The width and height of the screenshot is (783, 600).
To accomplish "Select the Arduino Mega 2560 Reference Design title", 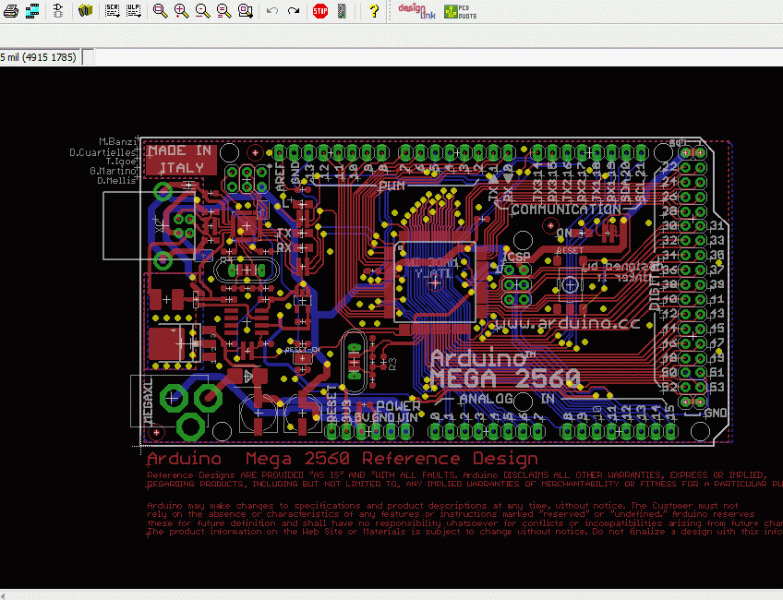I will click(x=343, y=458).
